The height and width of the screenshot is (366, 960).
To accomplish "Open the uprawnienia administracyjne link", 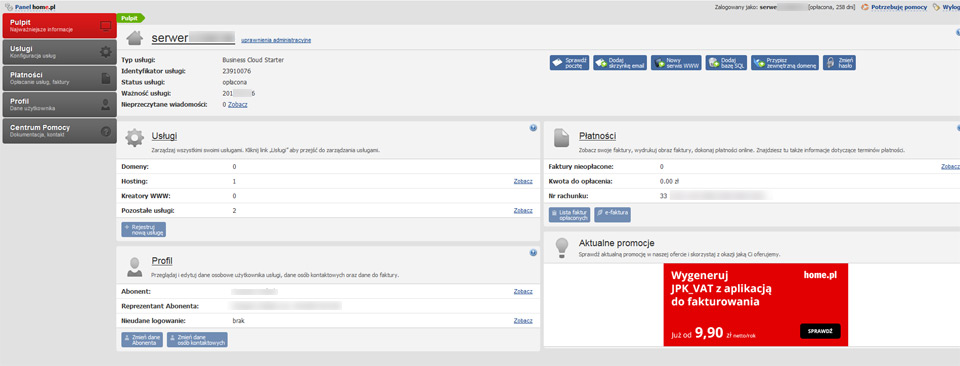I will [276, 40].
